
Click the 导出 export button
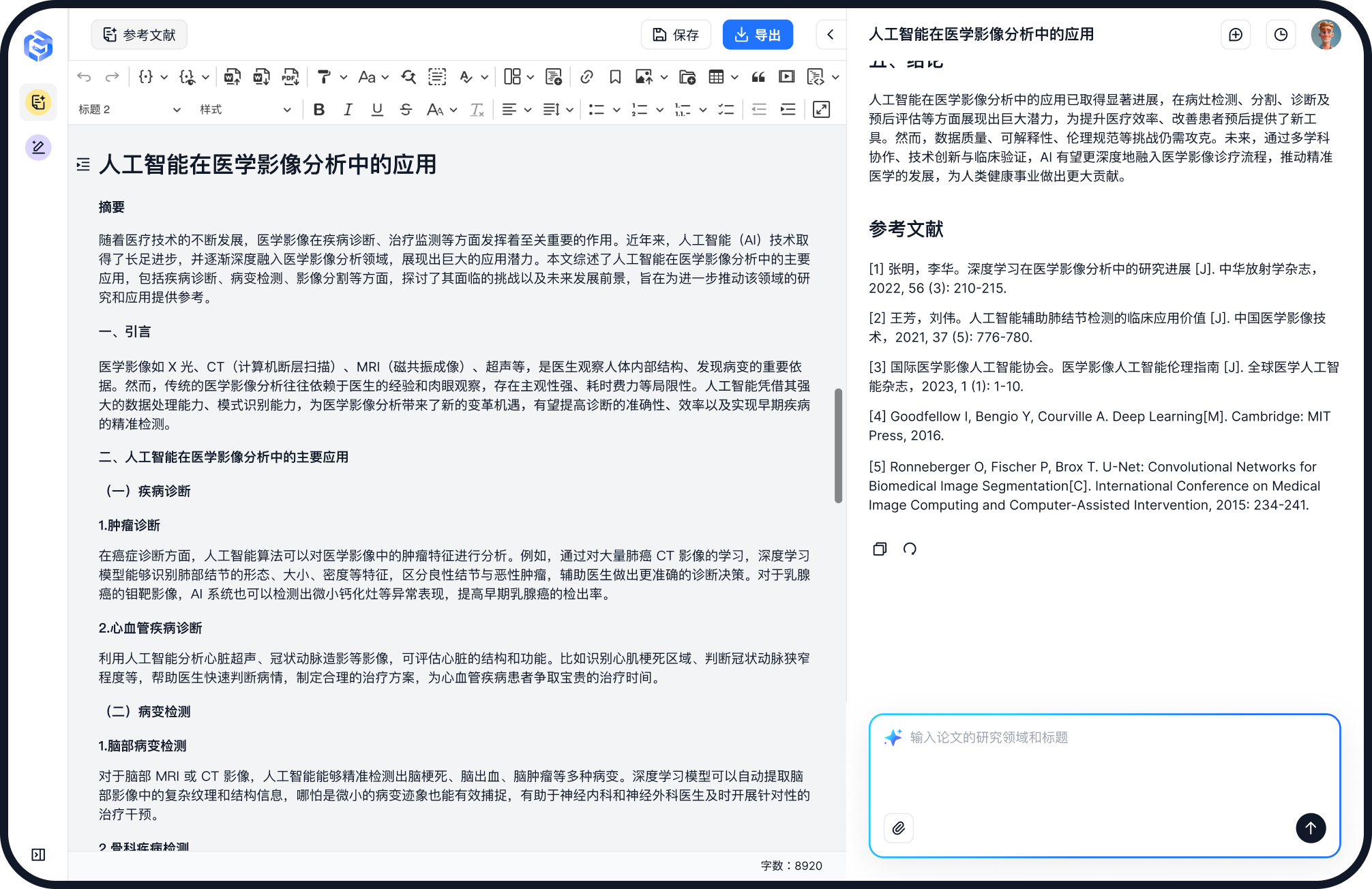758,35
